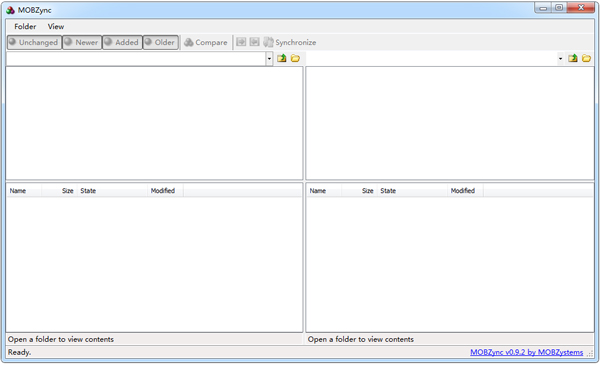Sort left list by Size column
Screen dimensions: 600x365
(x=59, y=191)
